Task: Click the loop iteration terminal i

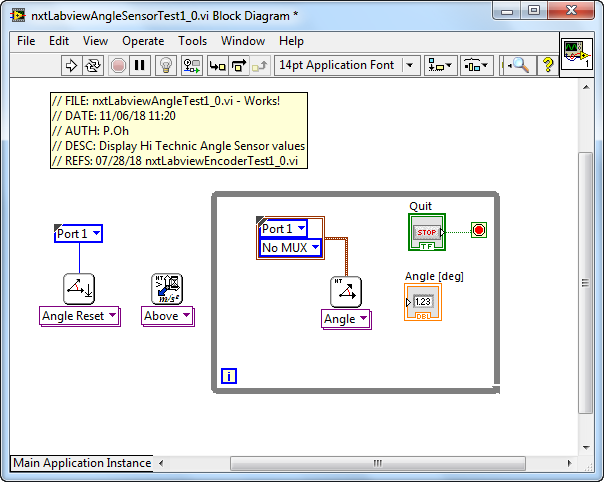Action: [229, 376]
